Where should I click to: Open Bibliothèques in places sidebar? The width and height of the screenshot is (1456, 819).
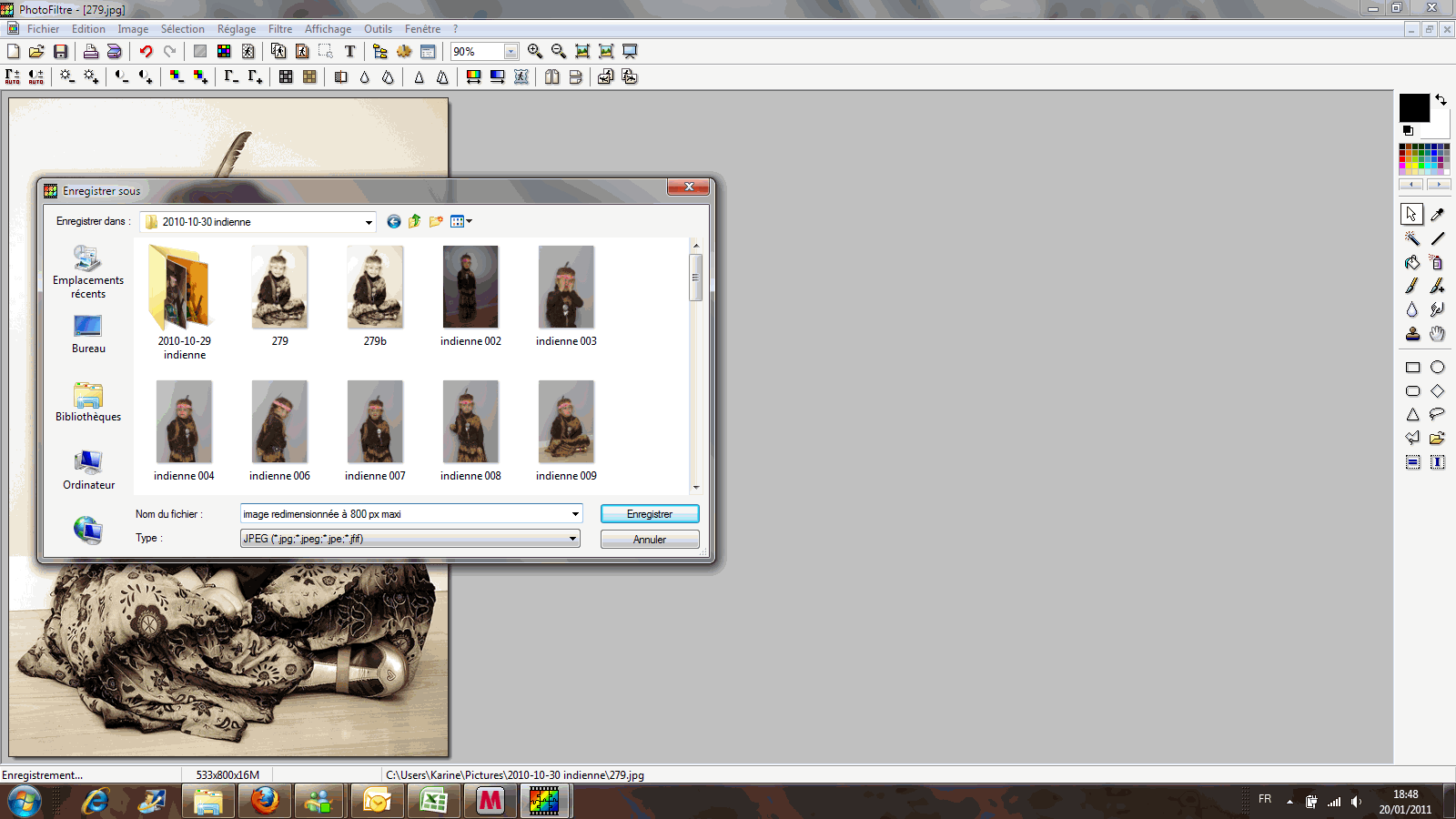(88, 402)
